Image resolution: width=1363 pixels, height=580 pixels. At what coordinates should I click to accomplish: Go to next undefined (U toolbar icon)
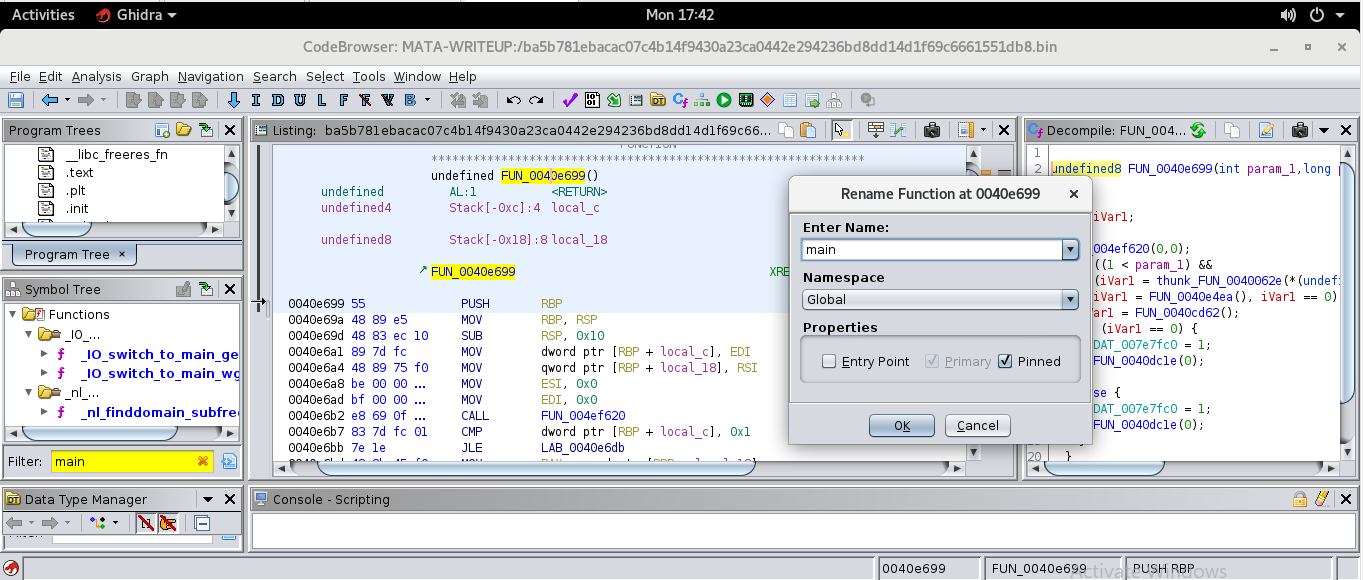click(299, 100)
